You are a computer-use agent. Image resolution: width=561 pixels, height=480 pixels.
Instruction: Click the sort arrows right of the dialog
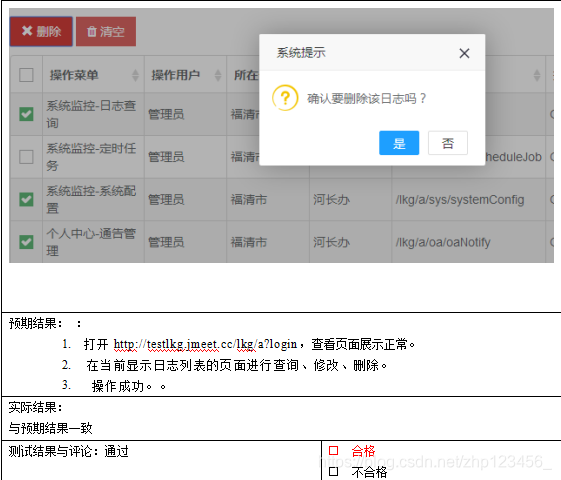click(x=537, y=75)
